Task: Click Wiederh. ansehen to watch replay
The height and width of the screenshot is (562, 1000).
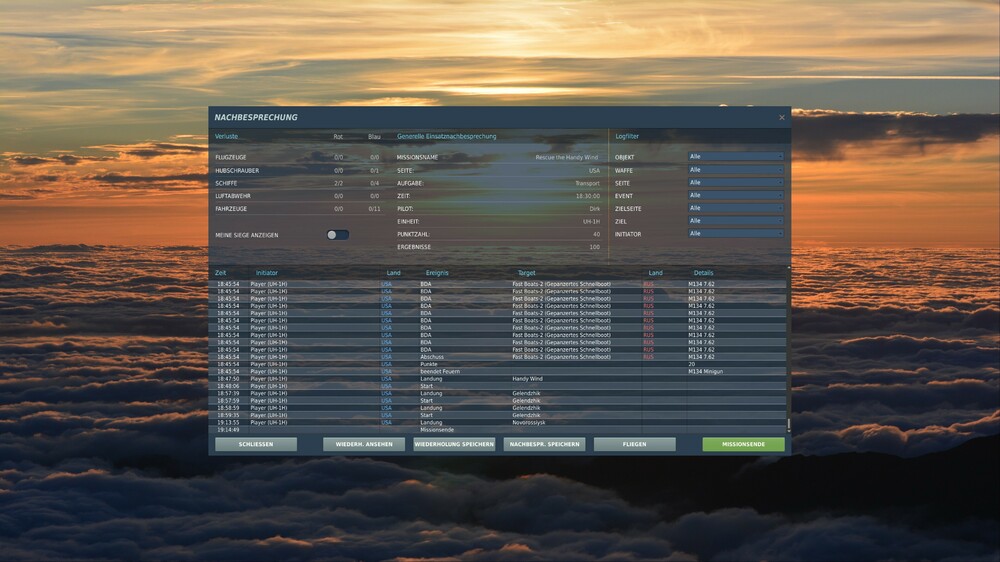Action: (364, 444)
